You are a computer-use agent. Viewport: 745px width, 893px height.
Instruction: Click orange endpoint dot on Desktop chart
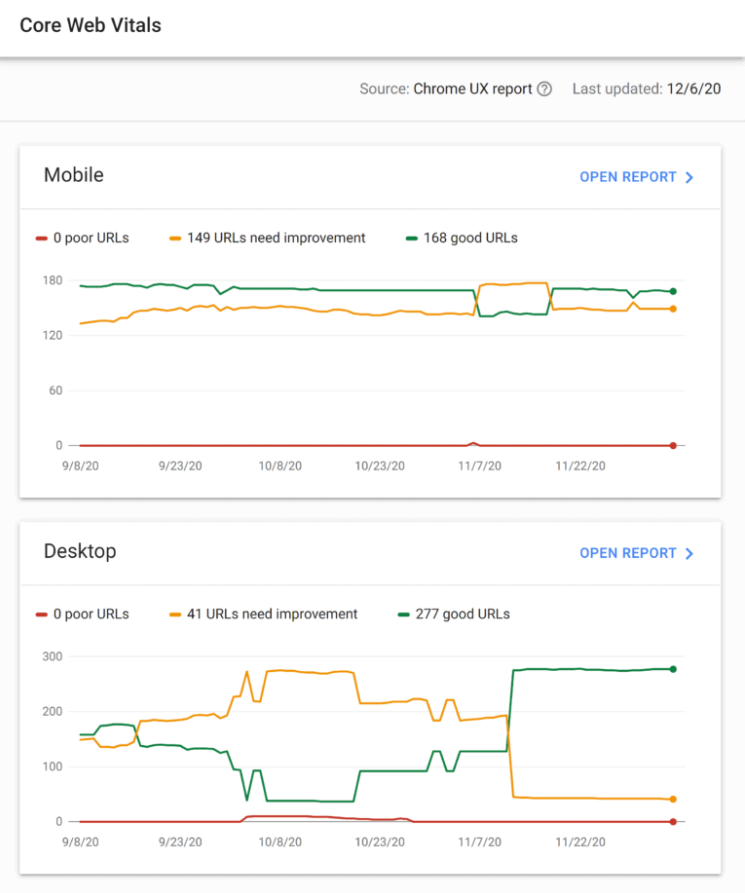(x=673, y=799)
